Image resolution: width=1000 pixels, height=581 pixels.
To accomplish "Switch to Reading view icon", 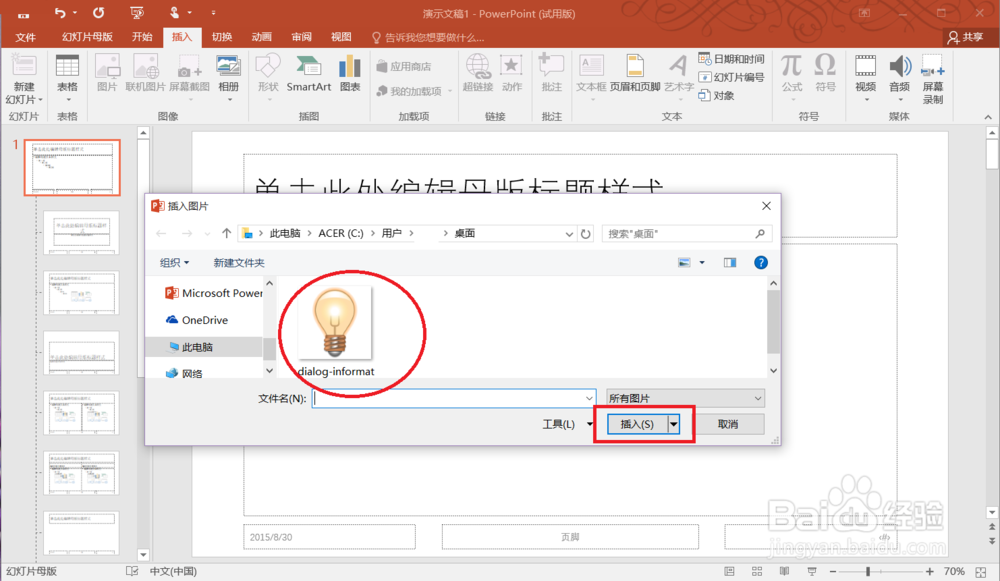I will (x=784, y=571).
